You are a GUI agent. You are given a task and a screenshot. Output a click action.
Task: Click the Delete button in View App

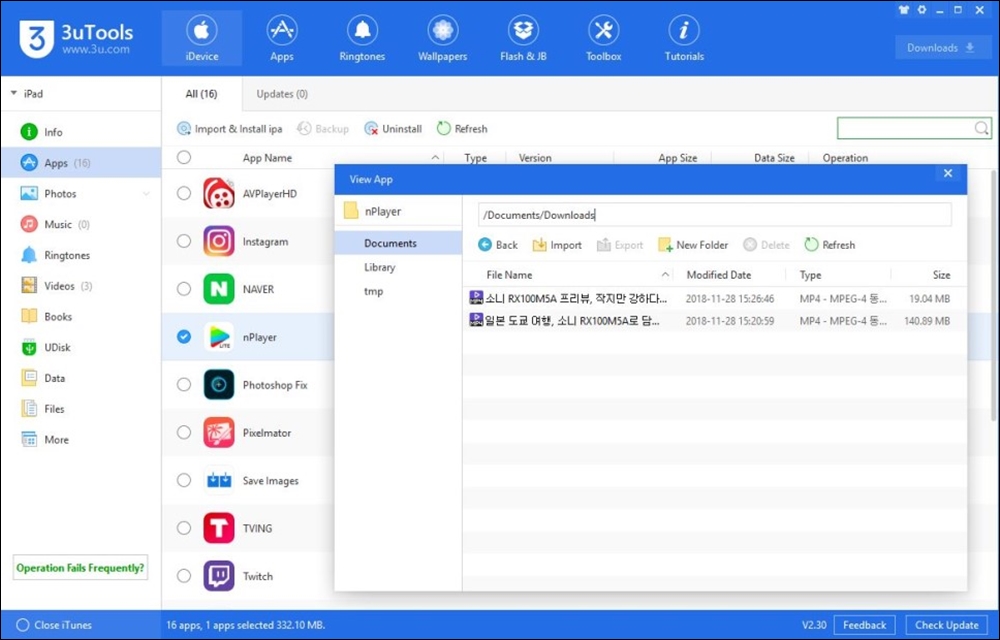[x=767, y=245]
